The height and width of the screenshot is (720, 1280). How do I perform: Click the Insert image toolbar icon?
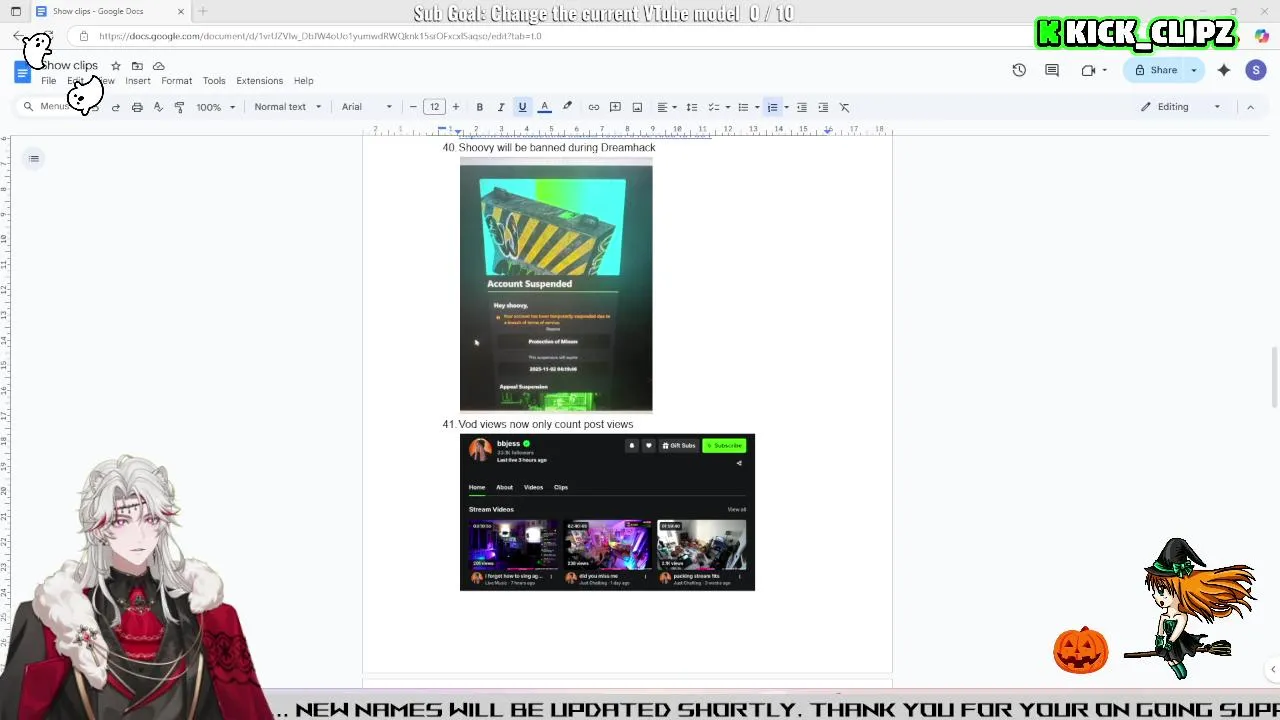[637, 107]
